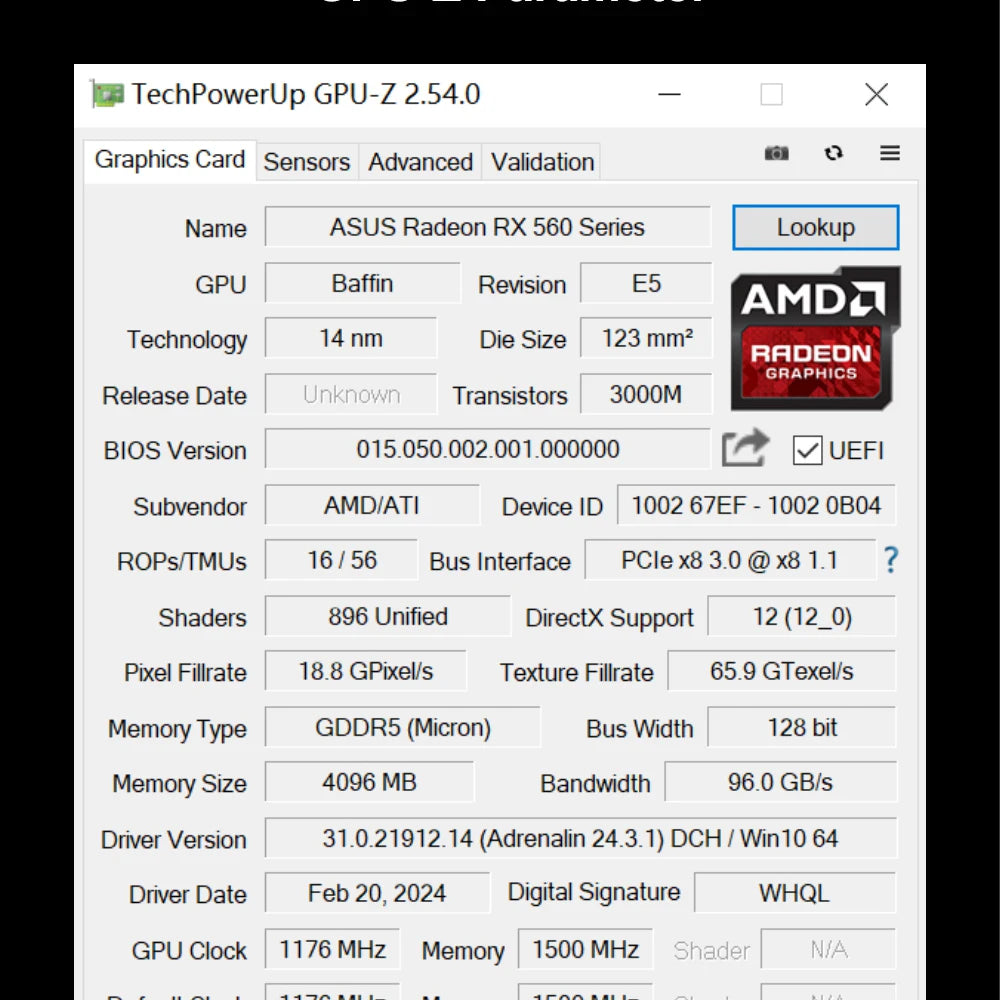The image size is (1000, 1000).
Task: Toggle the UEFI checkbox
Action: click(807, 450)
